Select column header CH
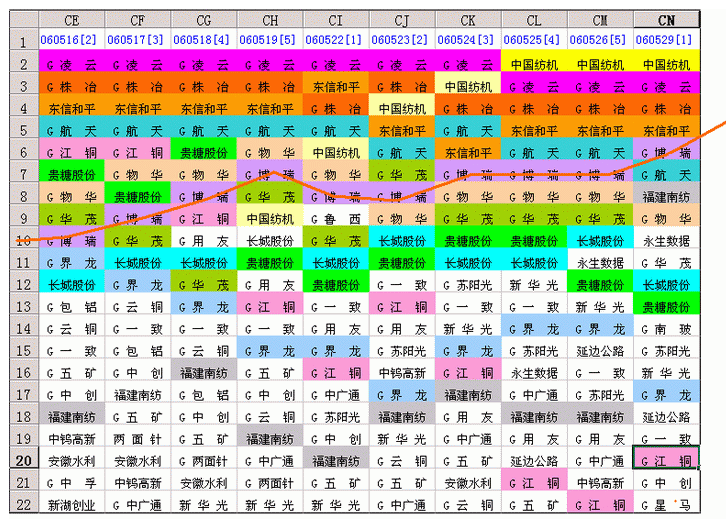This screenshot has height=526, width=726. 270,20
